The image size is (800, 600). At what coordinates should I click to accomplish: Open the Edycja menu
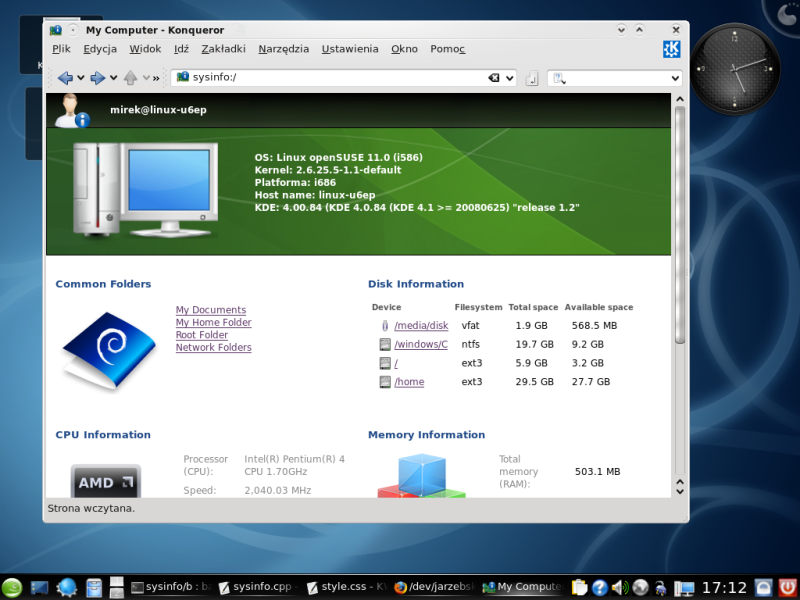pyautogui.click(x=100, y=49)
